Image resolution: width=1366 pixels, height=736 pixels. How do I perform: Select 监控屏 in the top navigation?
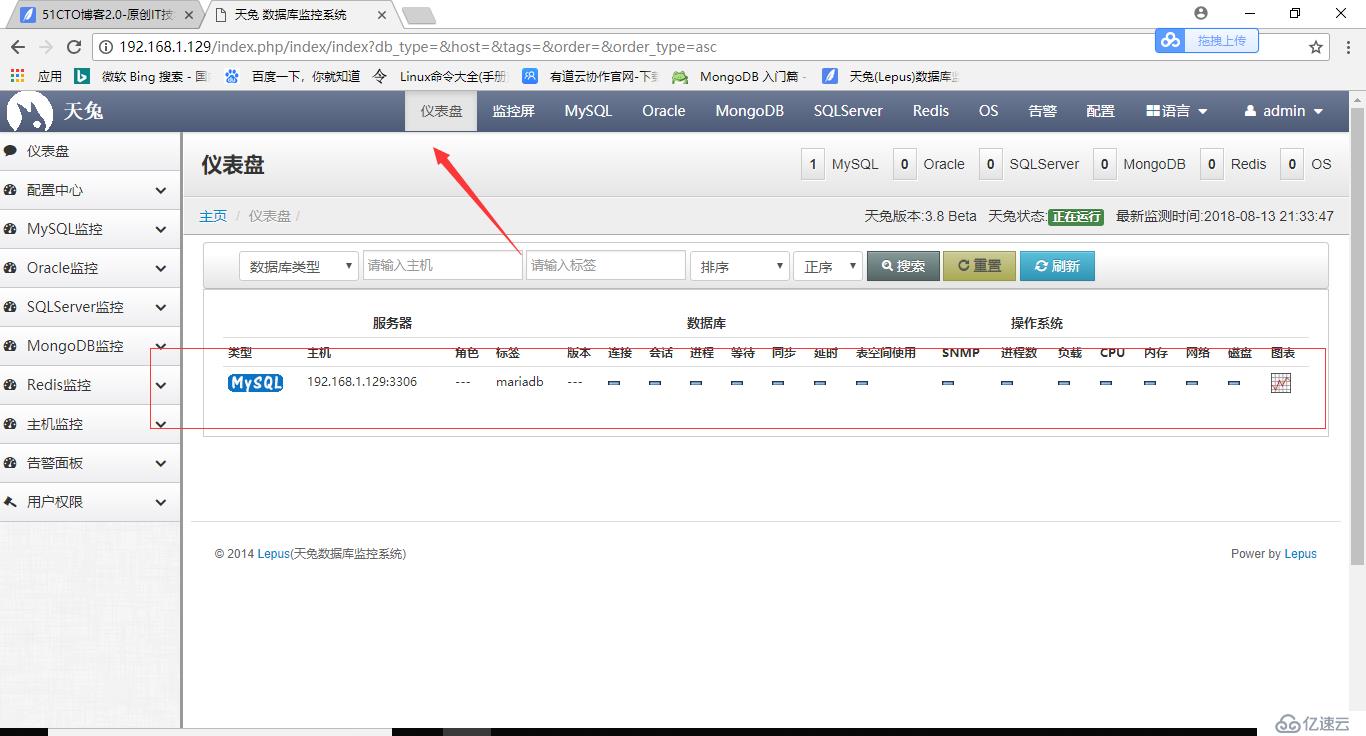point(513,111)
